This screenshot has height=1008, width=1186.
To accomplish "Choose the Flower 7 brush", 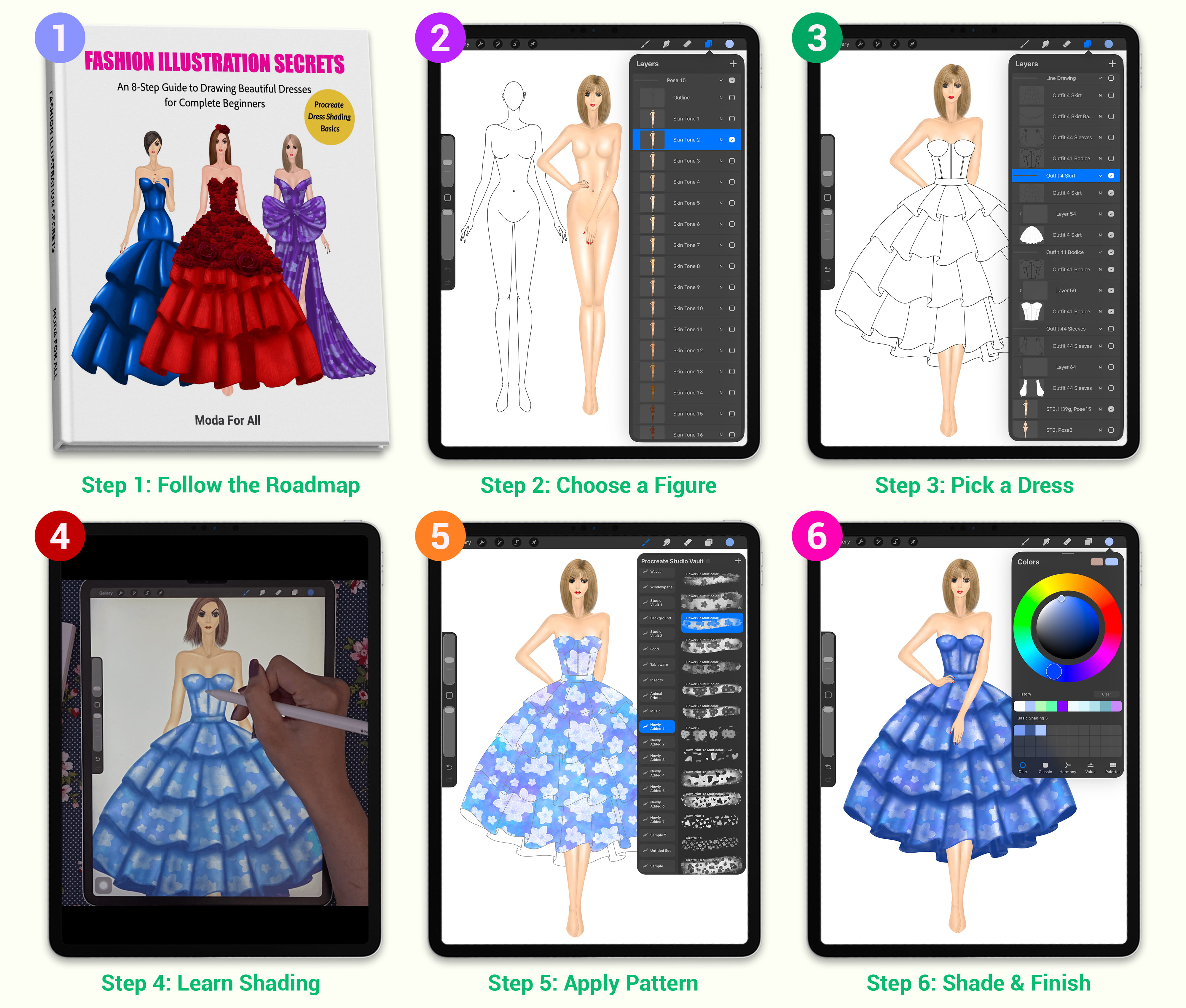I will 712,733.
